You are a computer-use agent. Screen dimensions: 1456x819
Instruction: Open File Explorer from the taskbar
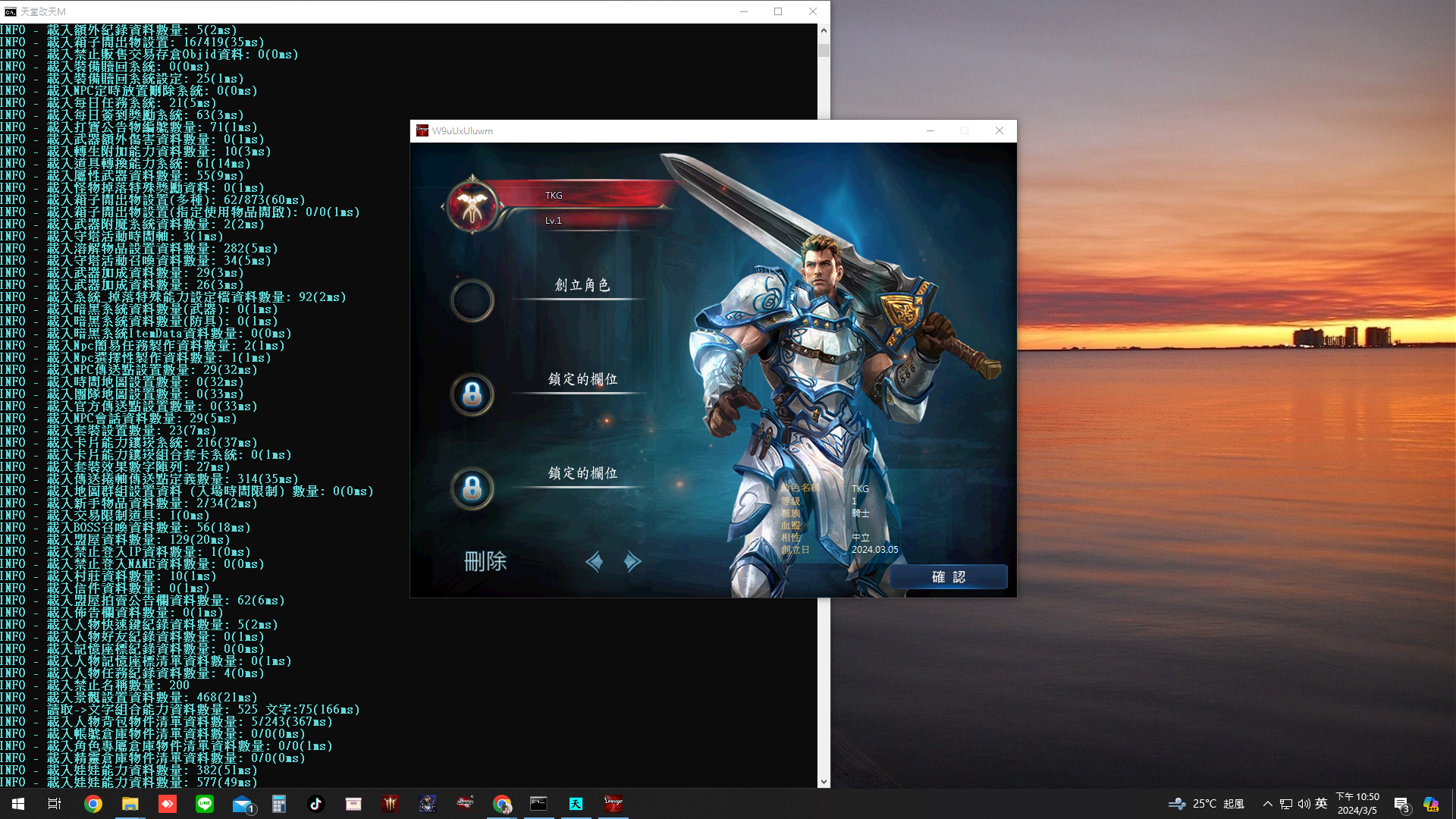tap(130, 804)
